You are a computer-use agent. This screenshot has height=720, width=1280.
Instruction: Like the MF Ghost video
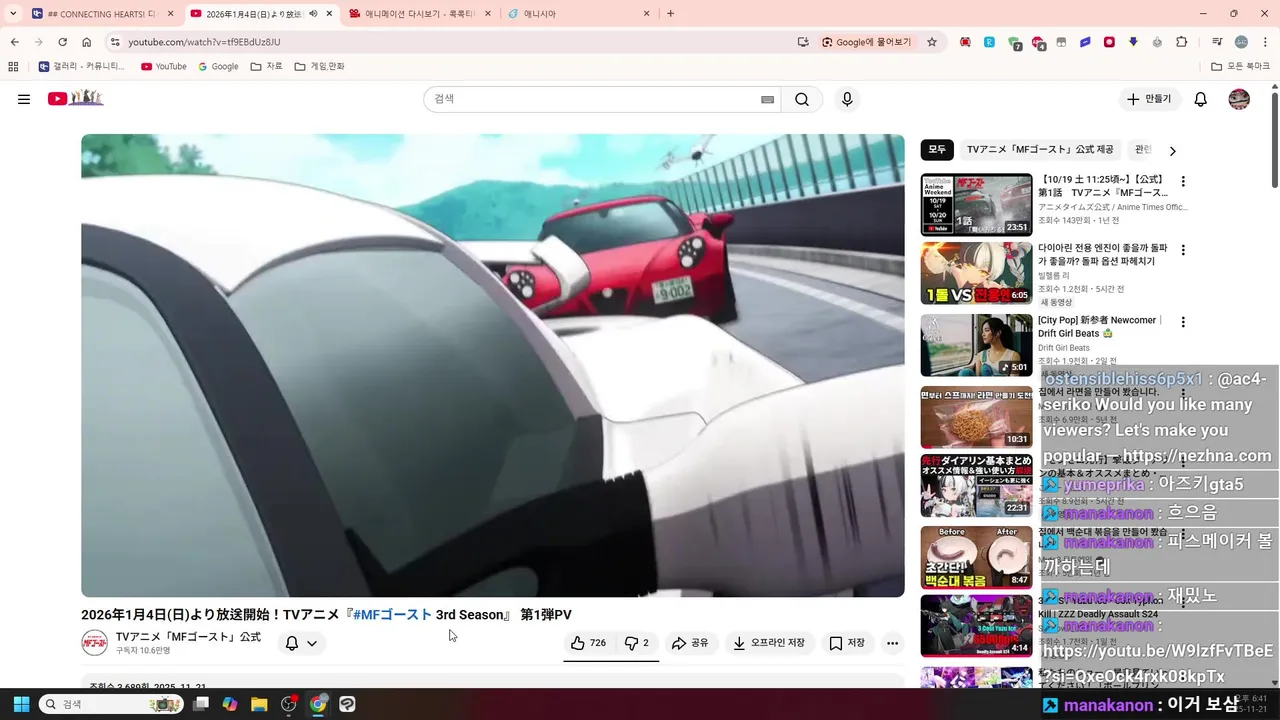(588, 643)
